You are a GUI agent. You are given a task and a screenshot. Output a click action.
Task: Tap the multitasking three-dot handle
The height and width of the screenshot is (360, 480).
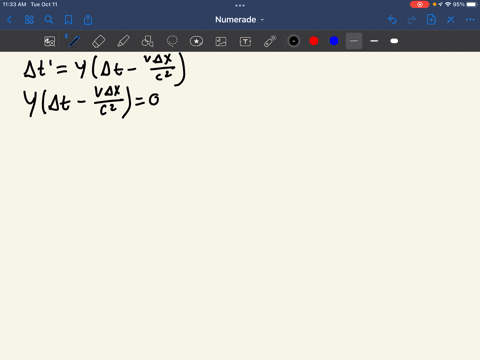(240, 5)
